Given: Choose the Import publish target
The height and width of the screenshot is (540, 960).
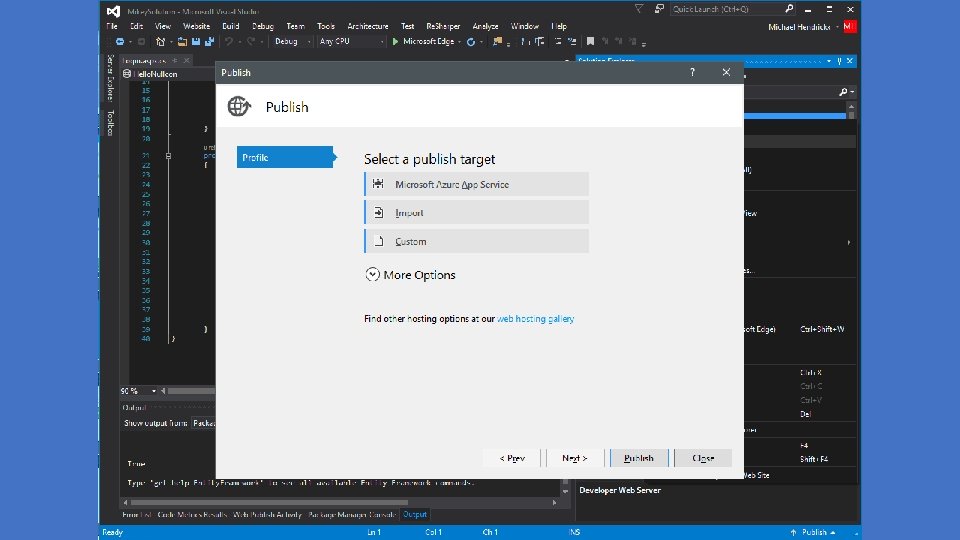Looking at the screenshot, I should pyautogui.click(x=476, y=212).
